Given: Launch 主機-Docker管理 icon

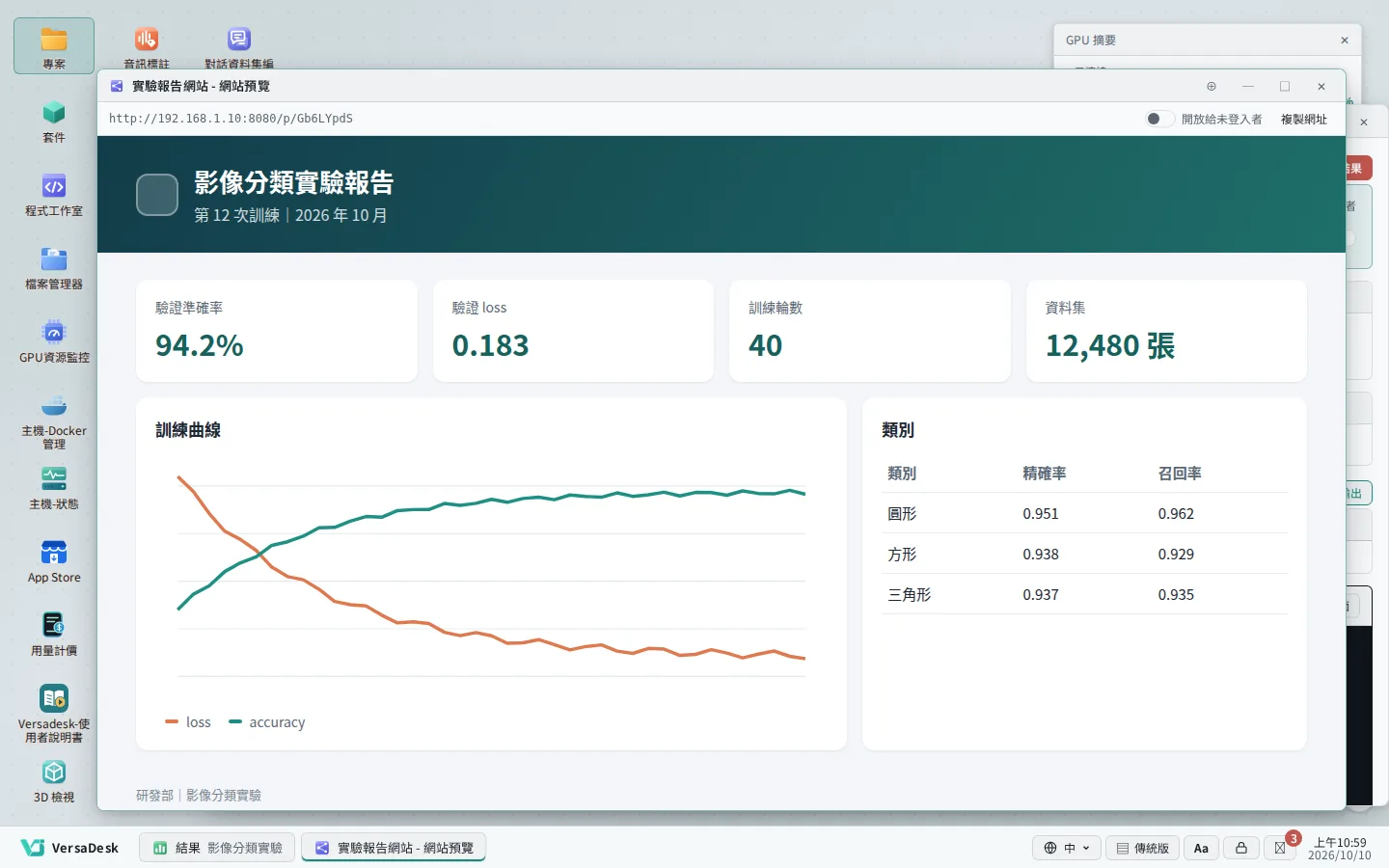Looking at the screenshot, I should pos(54,420).
